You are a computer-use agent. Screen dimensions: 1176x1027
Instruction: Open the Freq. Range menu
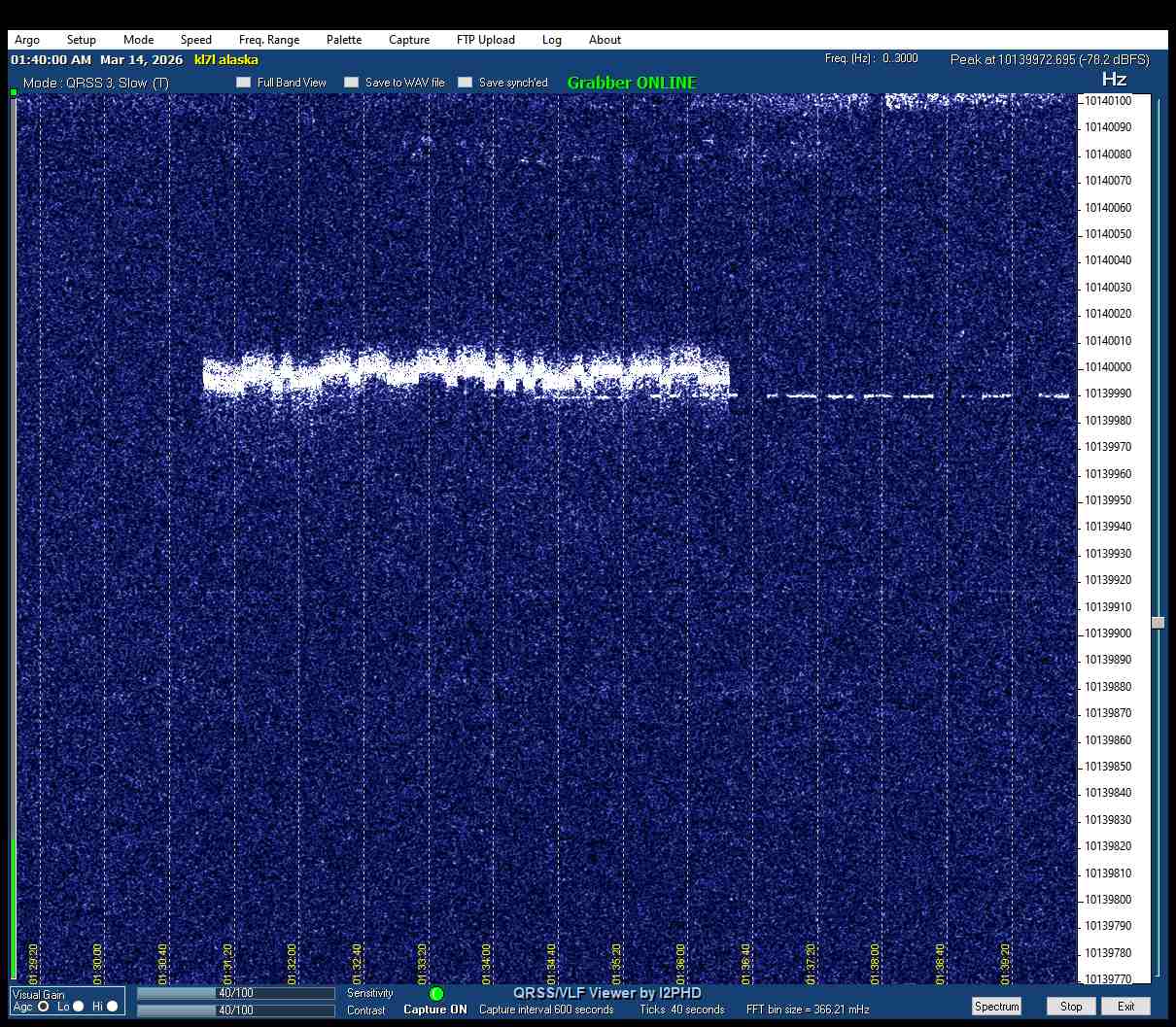pyautogui.click(x=269, y=40)
